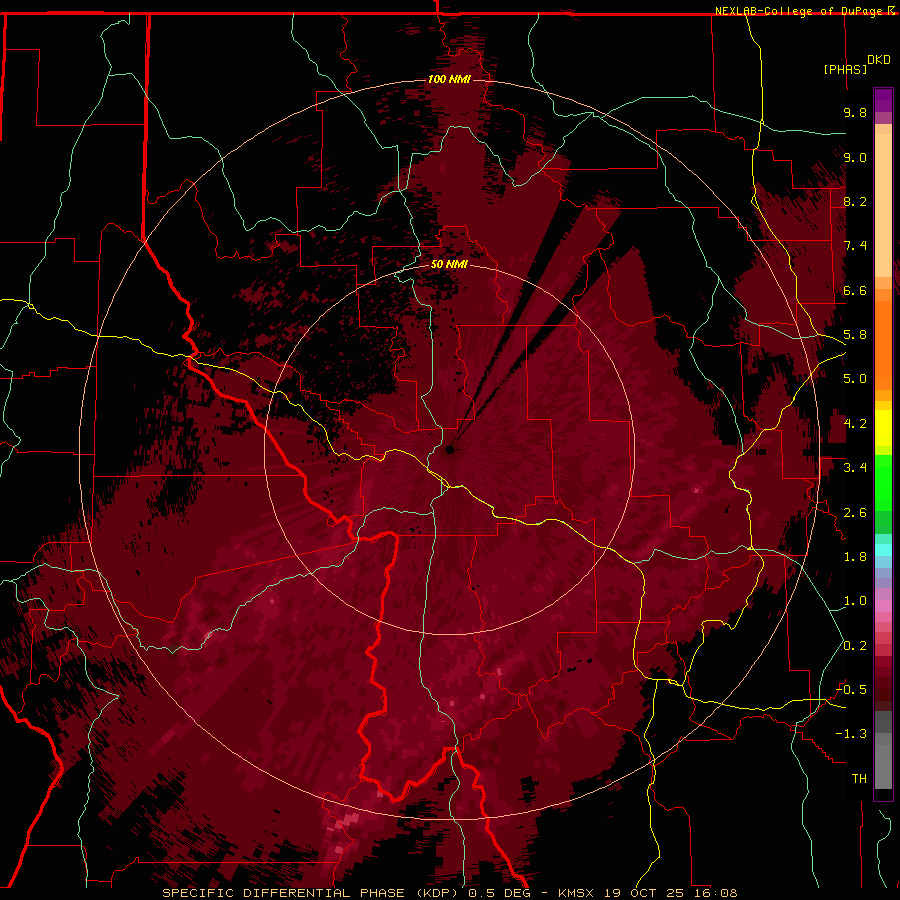Click the NEXLAB-College of DuPage watermark text
This screenshot has height=900, width=900.
(x=805, y=11)
